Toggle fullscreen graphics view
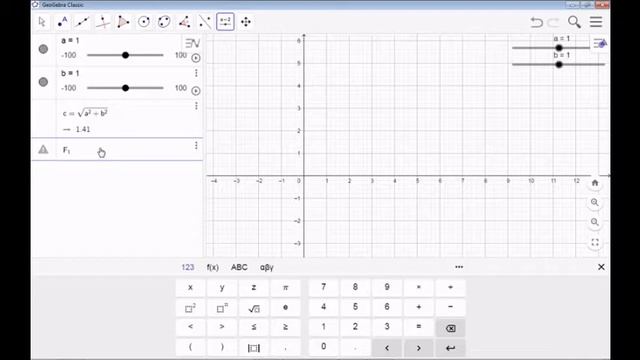This screenshot has height=360, width=640. [x=595, y=242]
